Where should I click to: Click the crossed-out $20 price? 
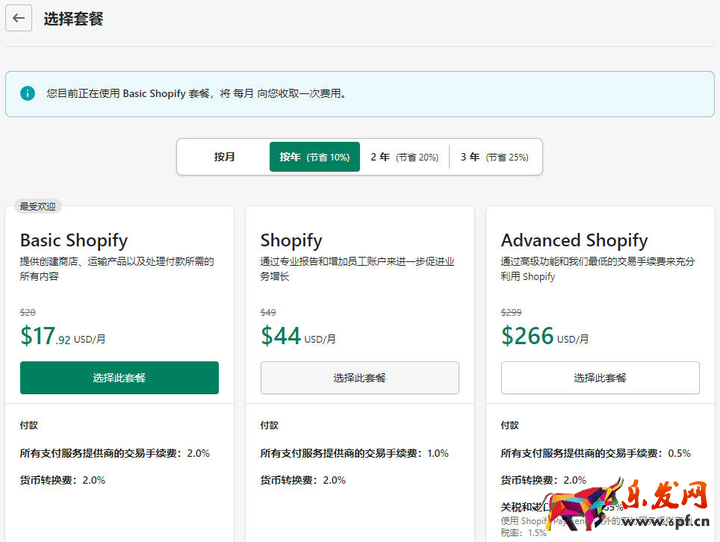[x=28, y=313]
